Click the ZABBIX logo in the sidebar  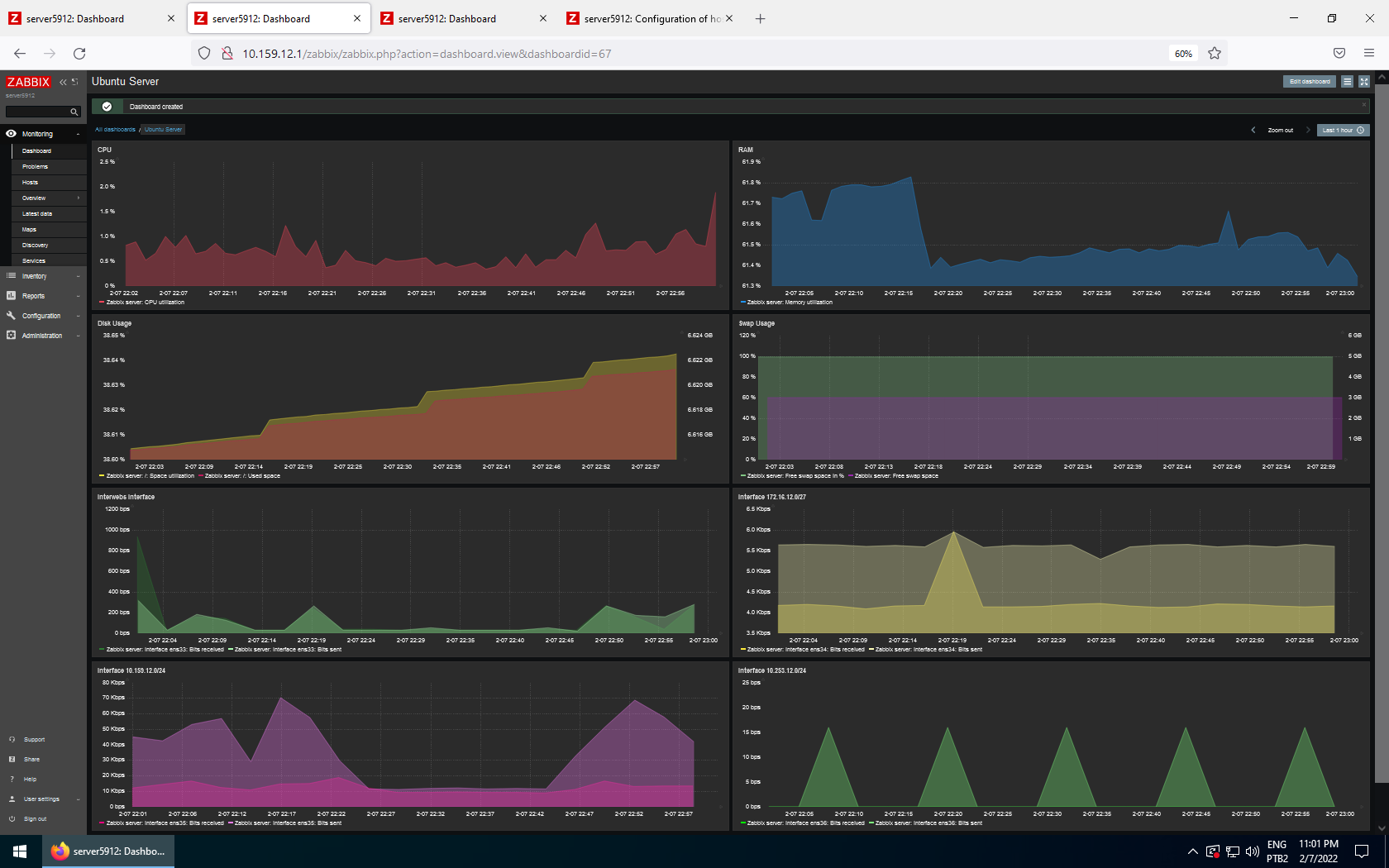tap(27, 82)
